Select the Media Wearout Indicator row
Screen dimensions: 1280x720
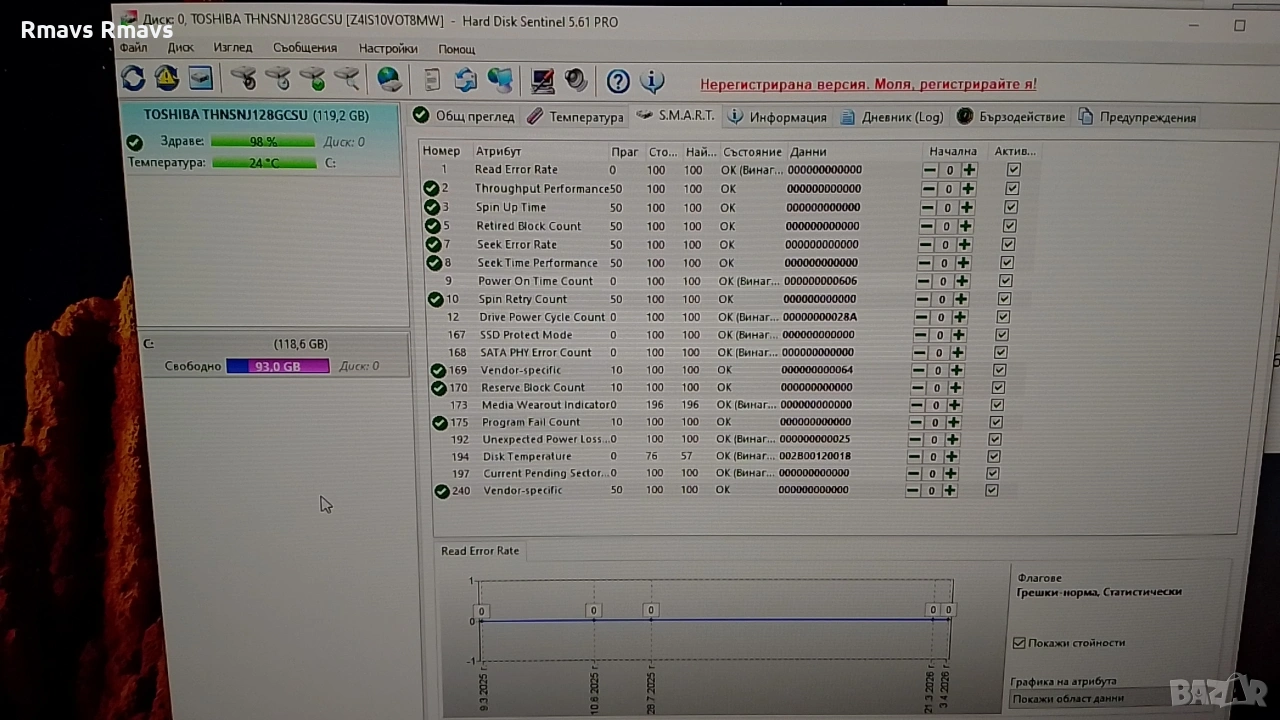pyautogui.click(x=546, y=405)
